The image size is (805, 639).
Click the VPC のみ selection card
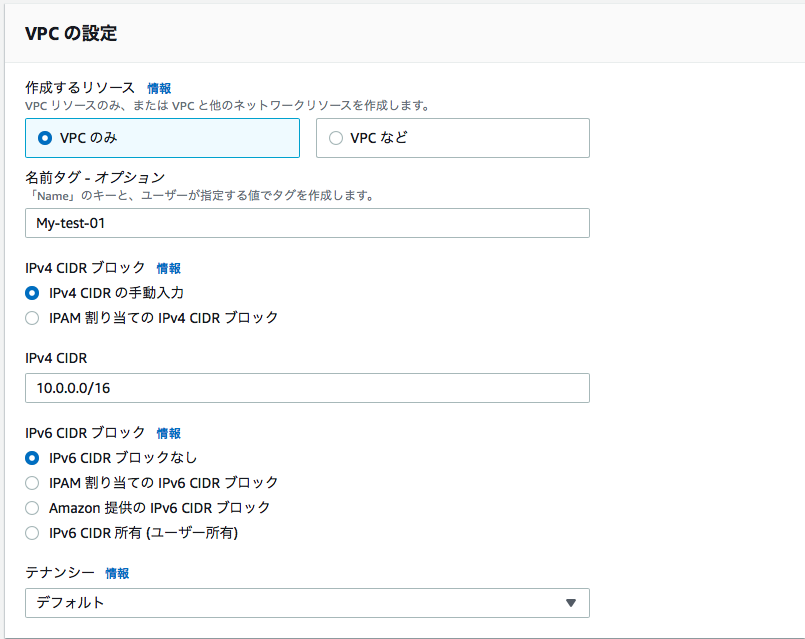click(162, 137)
